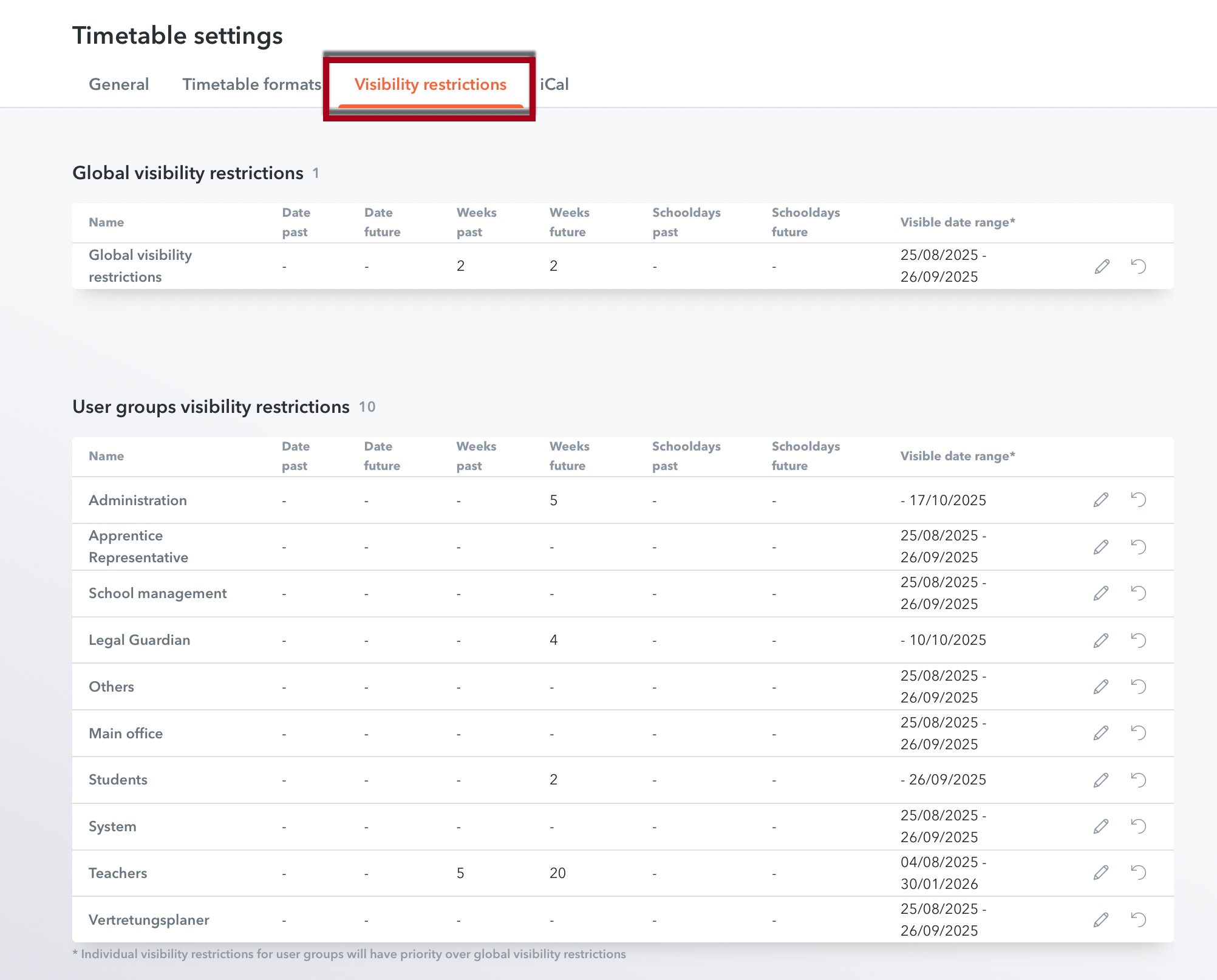Edit Apprentice Representative restriction
Image resolution: width=1217 pixels, height=980 pixels.
[x=1101, y=546]
